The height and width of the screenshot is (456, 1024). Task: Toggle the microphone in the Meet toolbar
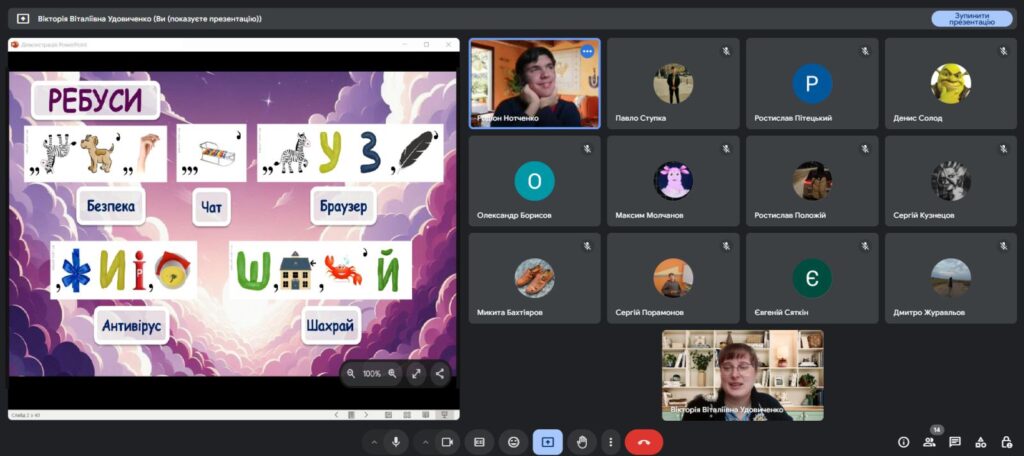[x=396, y=442]
